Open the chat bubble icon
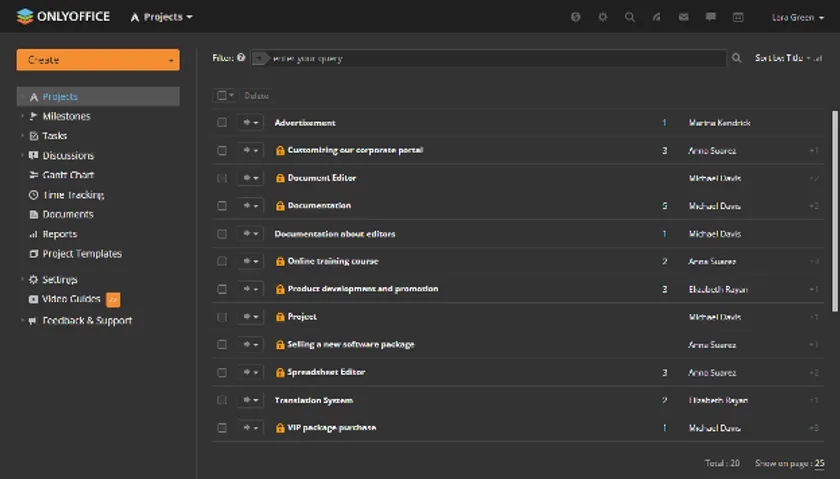 711,17
